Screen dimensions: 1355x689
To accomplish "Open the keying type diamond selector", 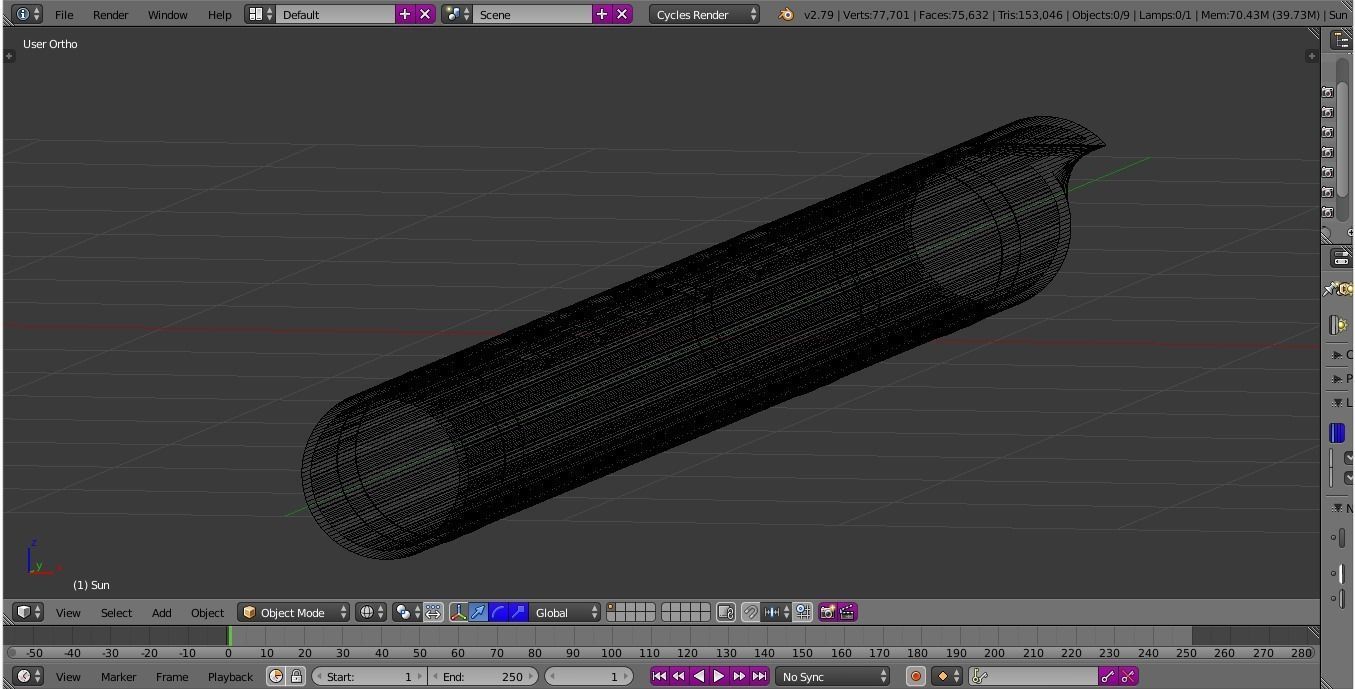I will coord(946,676).
